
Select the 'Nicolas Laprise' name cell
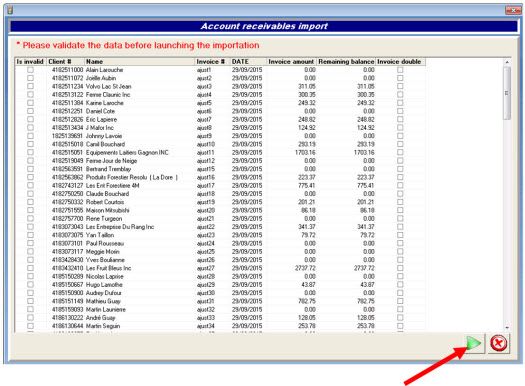click(104, 276)
